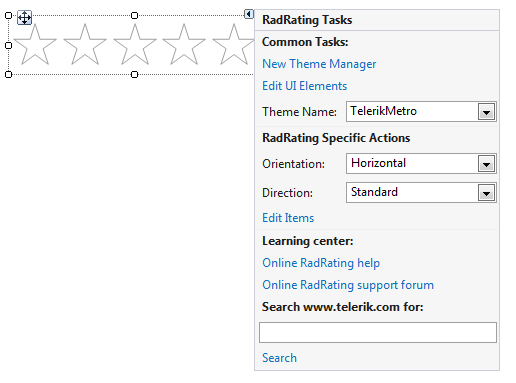Click the move handle icon on RadRating control
Image resolution: width=516 pixels, height=383 pixels.
24,17
